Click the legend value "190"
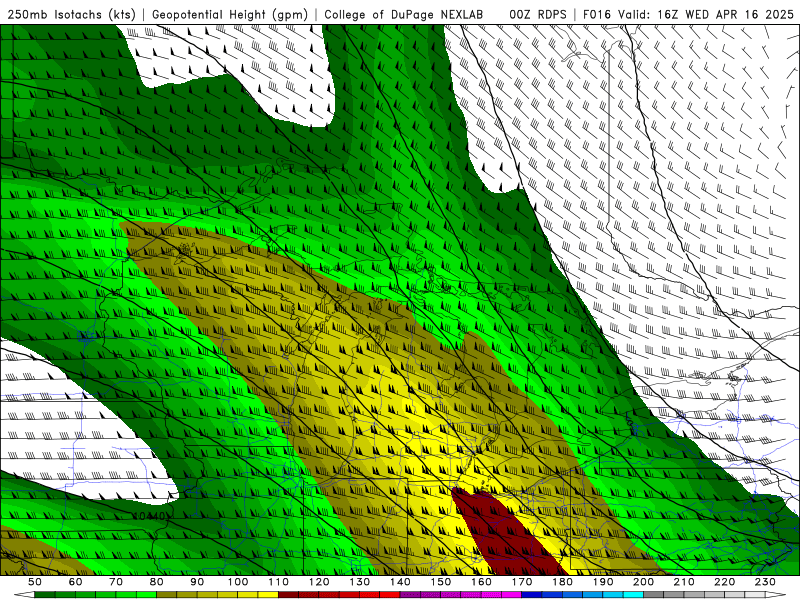Screen dimensions: 800x600 (x=603, y=582)
